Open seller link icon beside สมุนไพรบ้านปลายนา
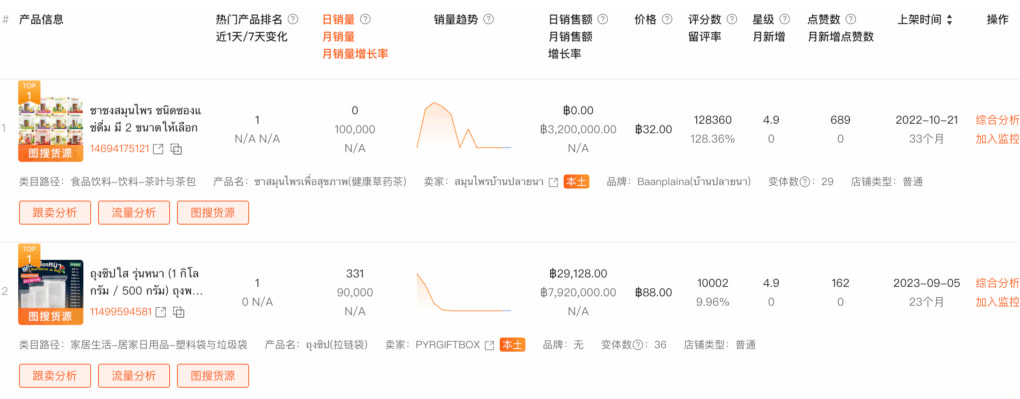Screen dimensions: 1020x399 pos(553,182)
